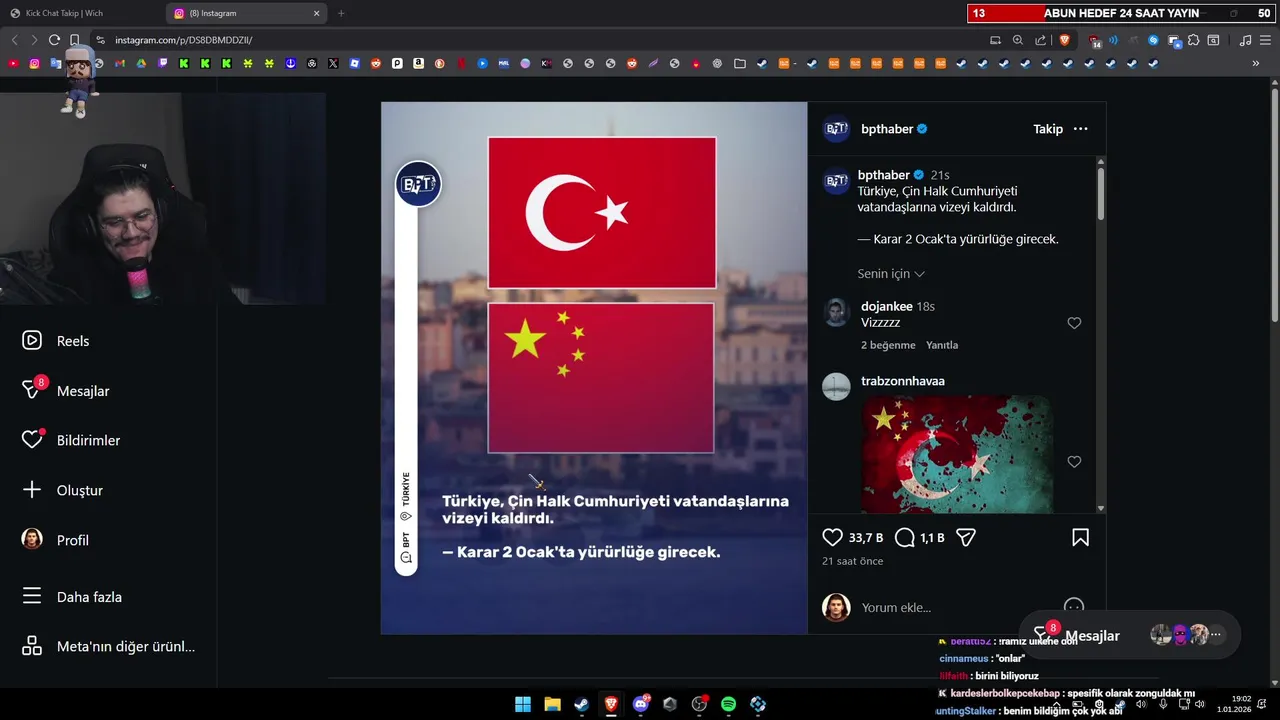Open Meta'nın diğer ürünleri in sidebar

point(108,646)
